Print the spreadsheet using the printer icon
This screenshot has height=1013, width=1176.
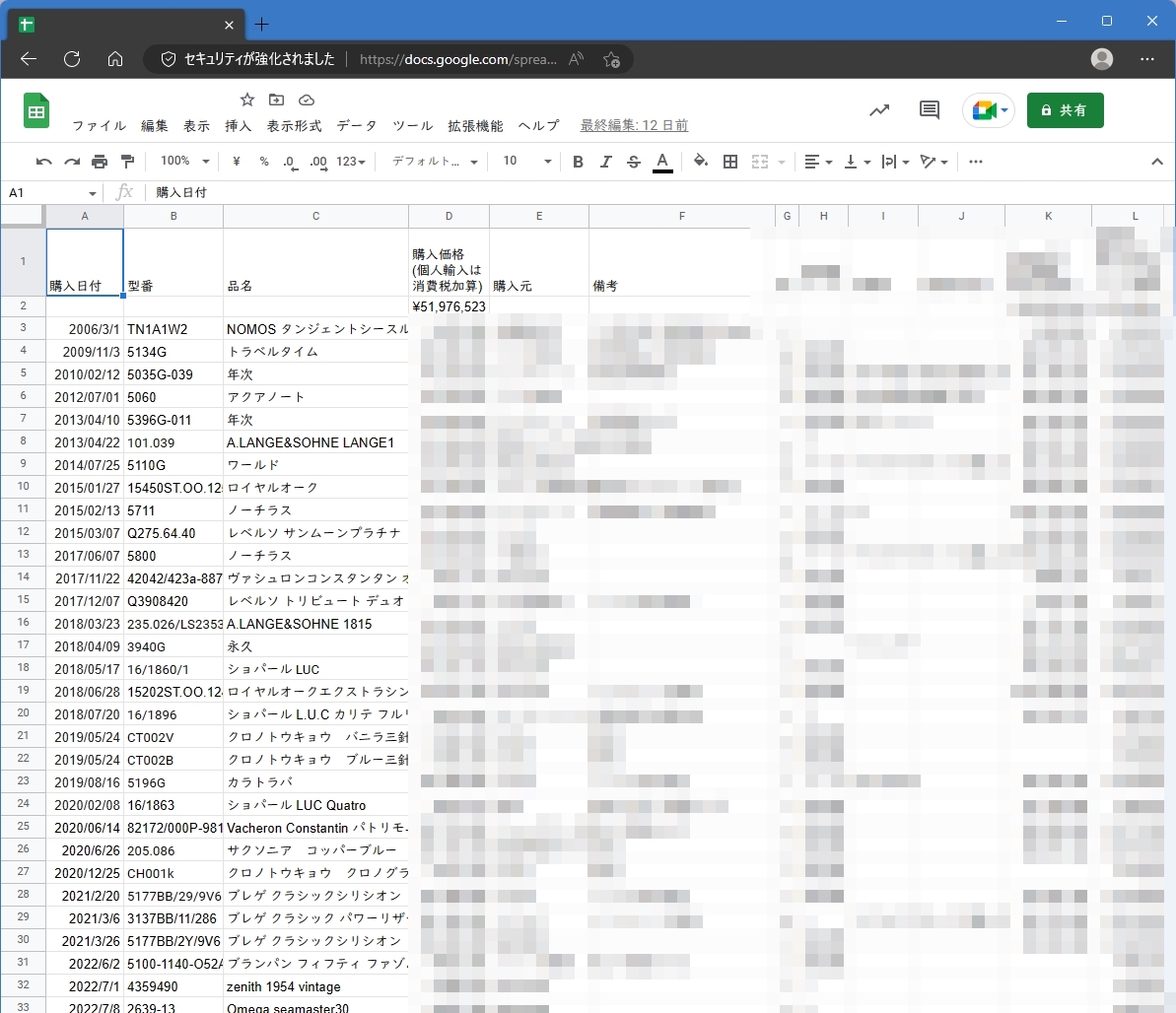tap(99, 162)
